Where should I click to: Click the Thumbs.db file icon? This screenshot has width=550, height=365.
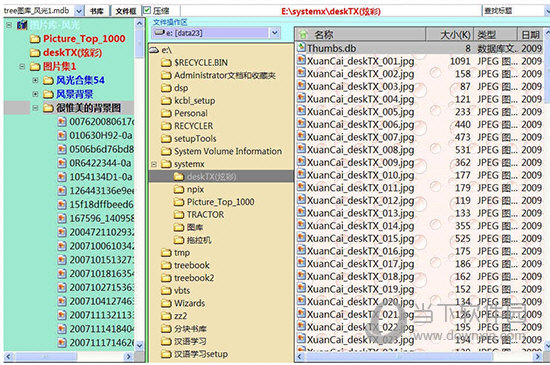301,47
